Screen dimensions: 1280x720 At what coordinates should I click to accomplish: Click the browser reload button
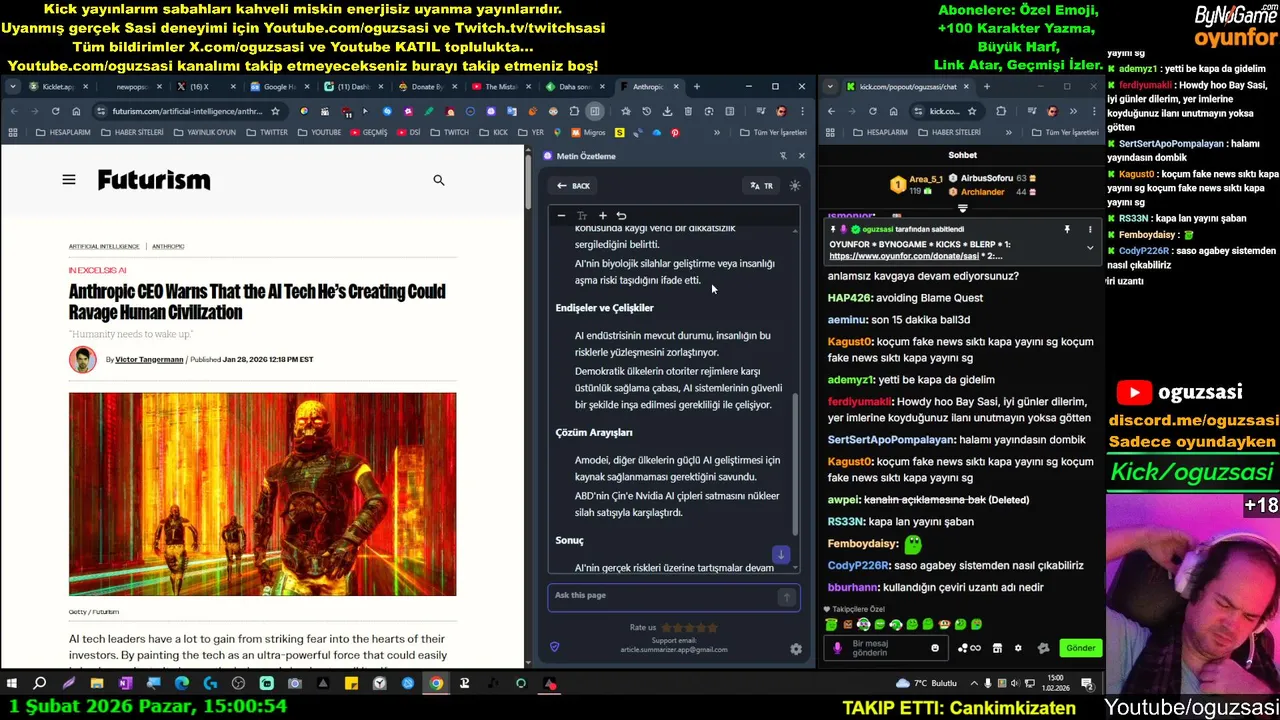(x=55, y=111)
